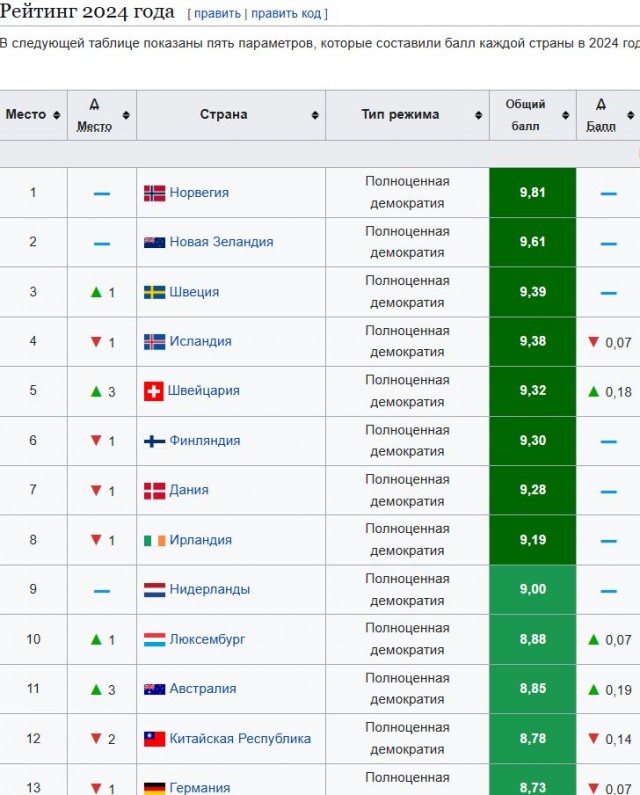Click the 9,38 score cell

click(x=532, y=341)
